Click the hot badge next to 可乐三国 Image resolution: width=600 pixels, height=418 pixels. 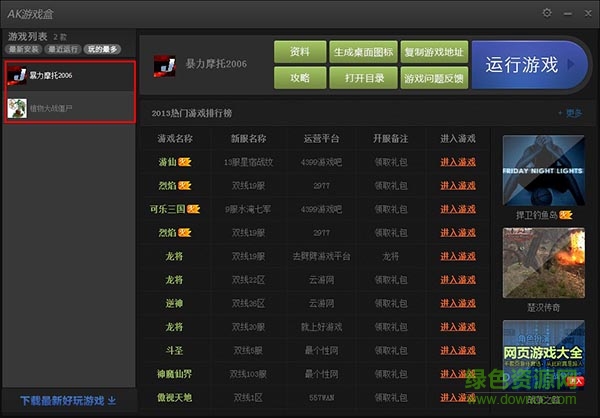coord(193,209)
